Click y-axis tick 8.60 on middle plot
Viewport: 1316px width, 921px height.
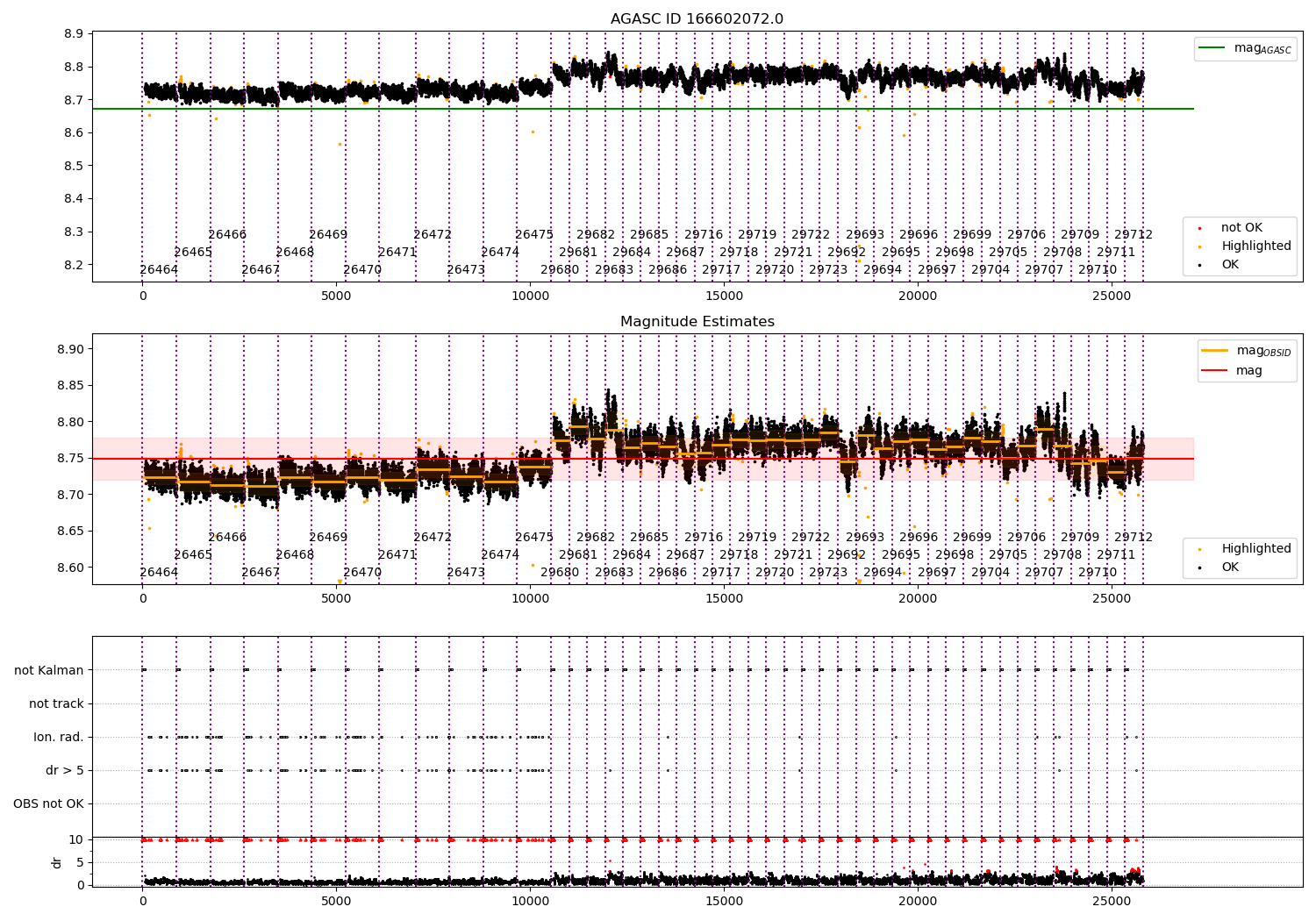click(x=70, y=568)
